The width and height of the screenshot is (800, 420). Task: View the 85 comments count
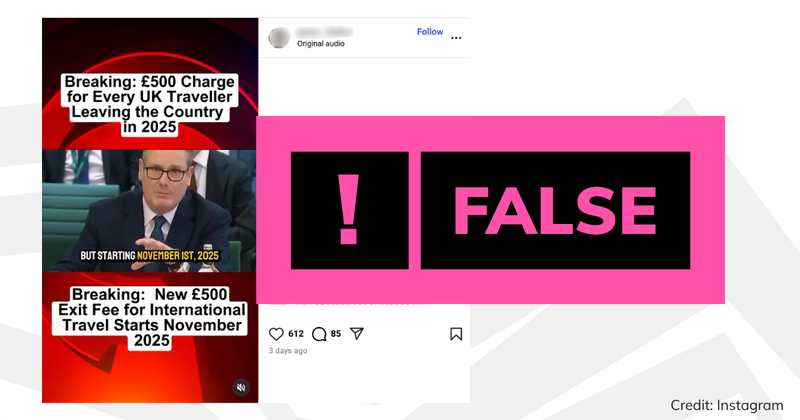point(336,334)
